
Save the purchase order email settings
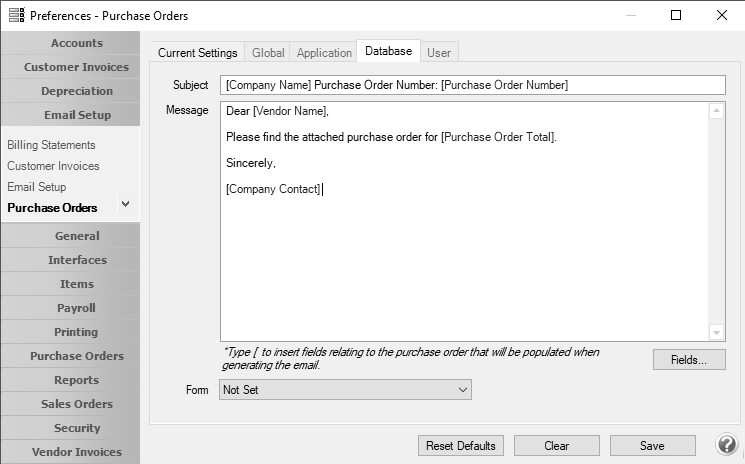652,446
